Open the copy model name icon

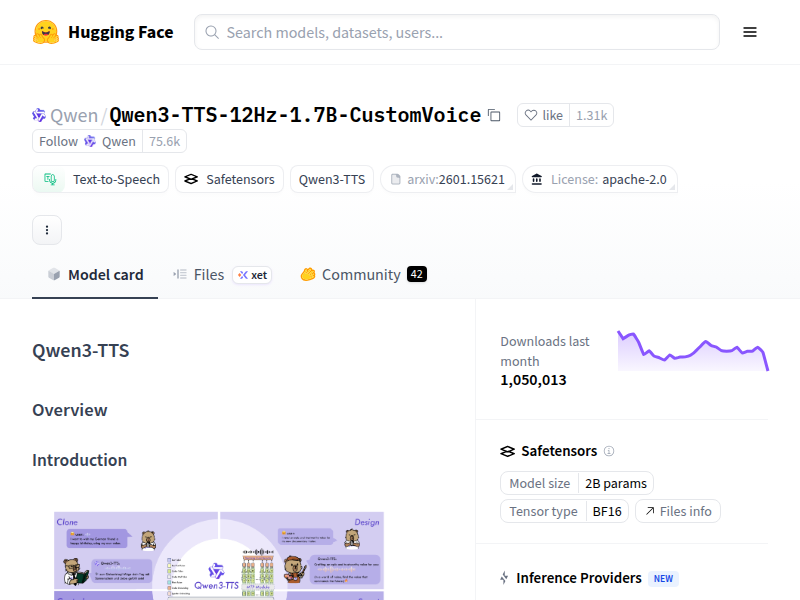pyautogui.click(x=494, y=115)
